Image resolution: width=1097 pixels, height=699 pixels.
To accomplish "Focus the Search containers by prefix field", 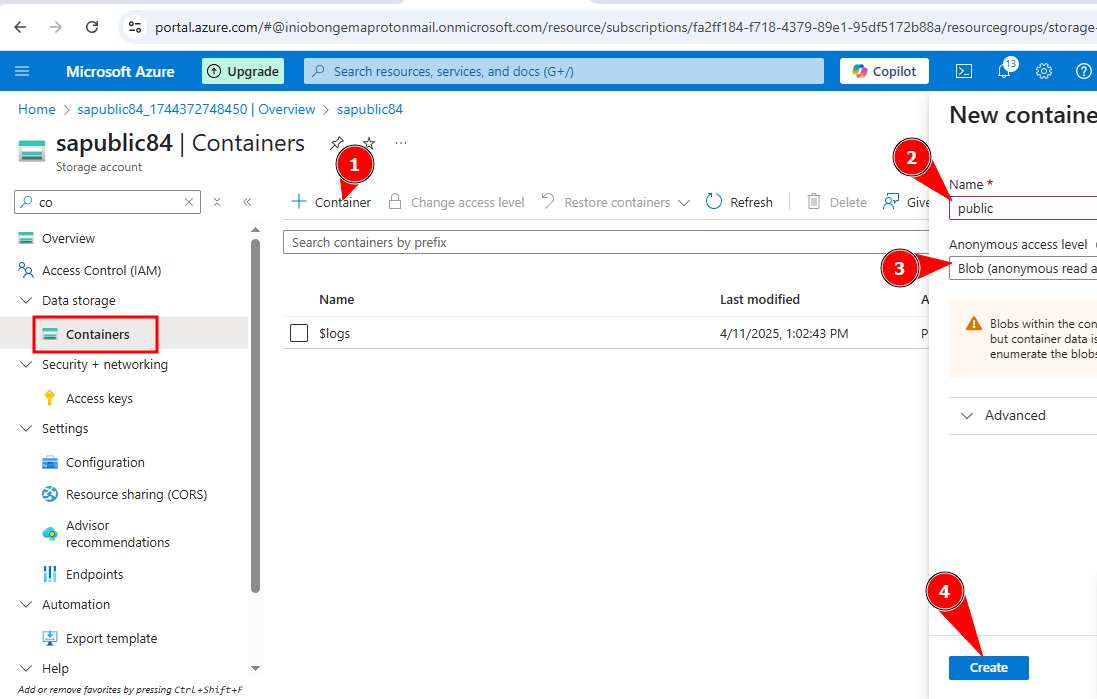I will 606,242.
